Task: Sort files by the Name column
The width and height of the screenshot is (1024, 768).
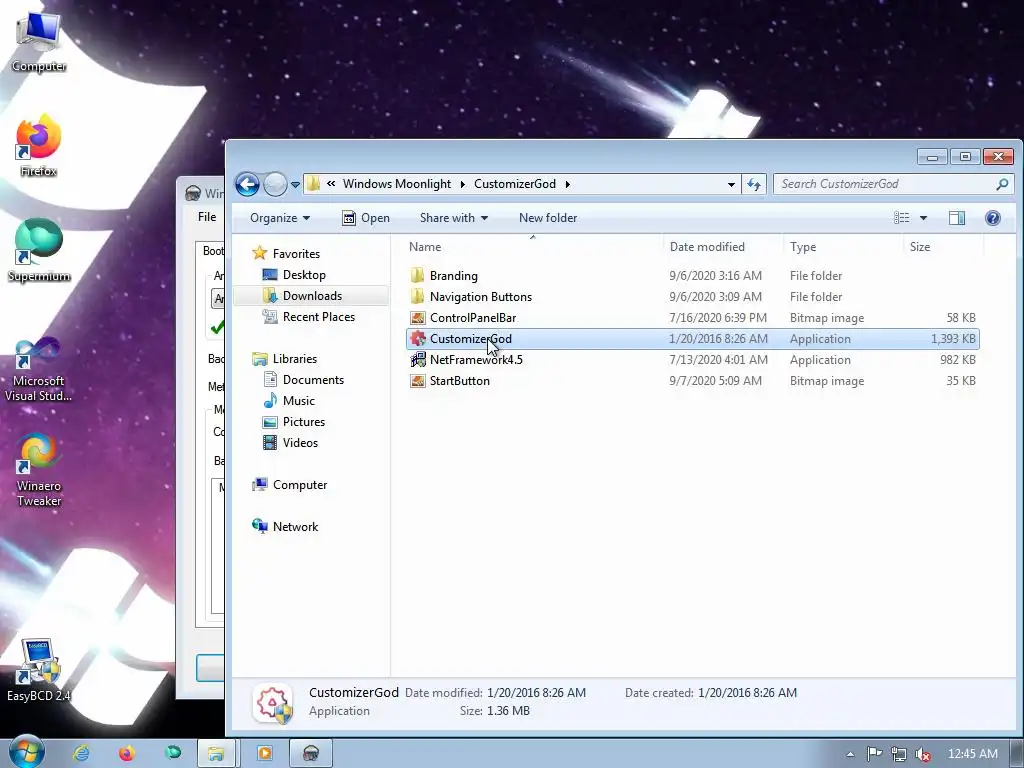Action: (532, 247)
